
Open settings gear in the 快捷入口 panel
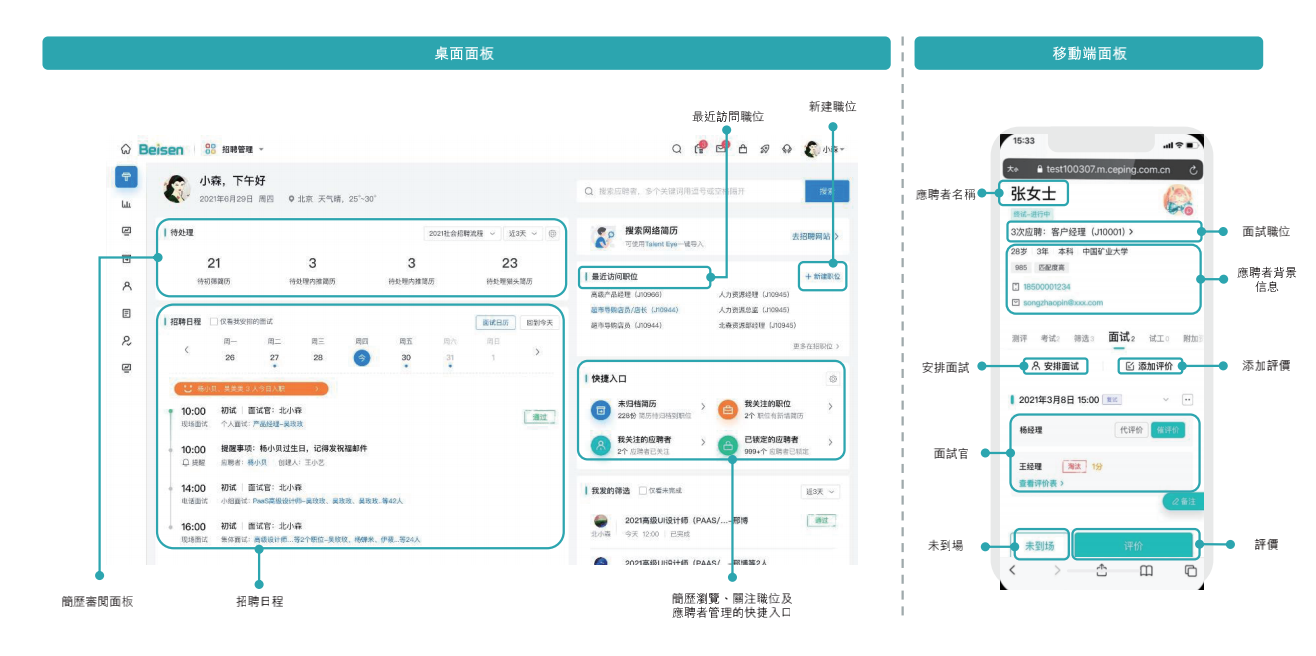pyautogui.click(x=832, y=379)
